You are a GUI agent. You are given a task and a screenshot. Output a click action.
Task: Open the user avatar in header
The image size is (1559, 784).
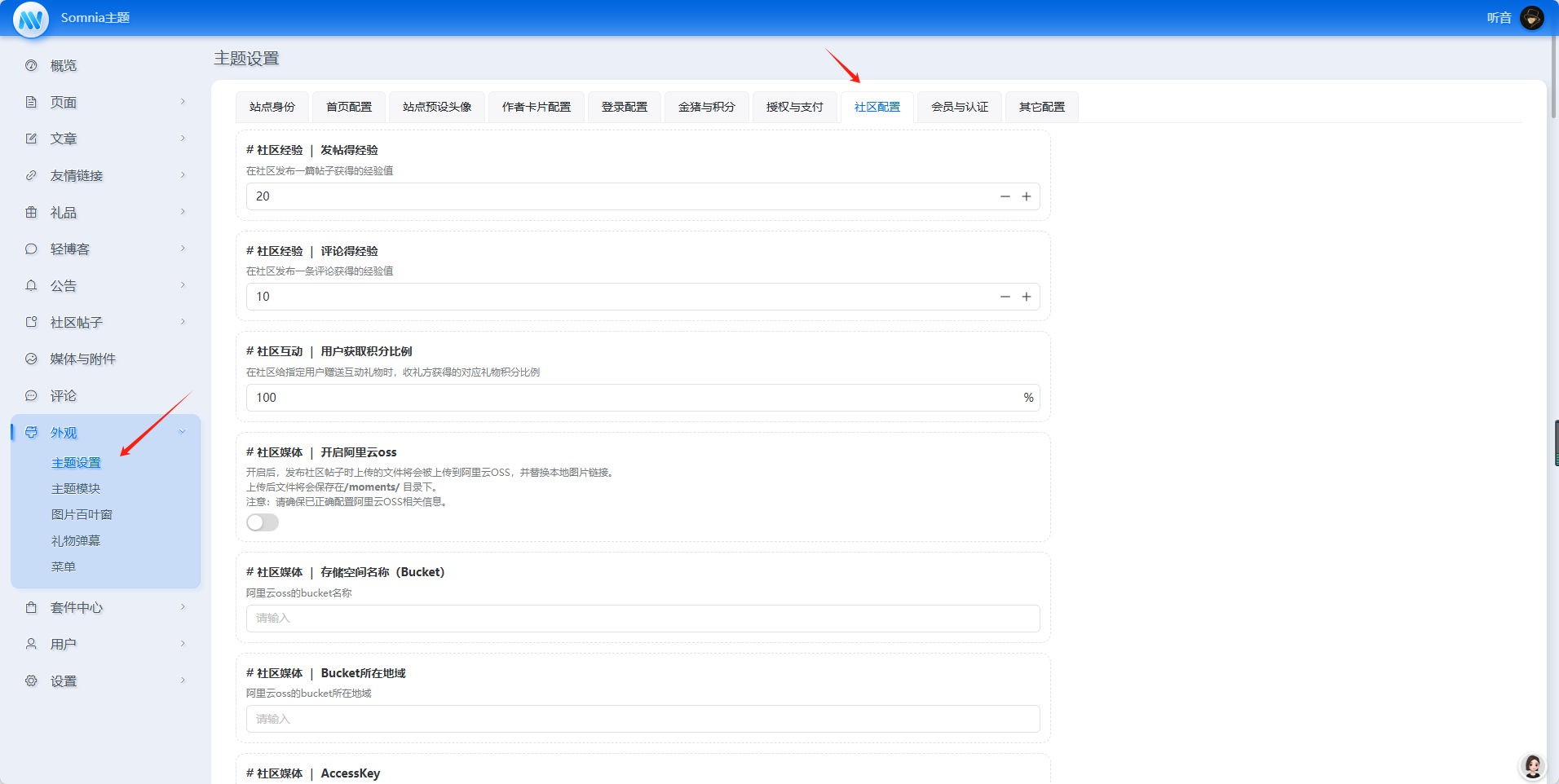1531,18
